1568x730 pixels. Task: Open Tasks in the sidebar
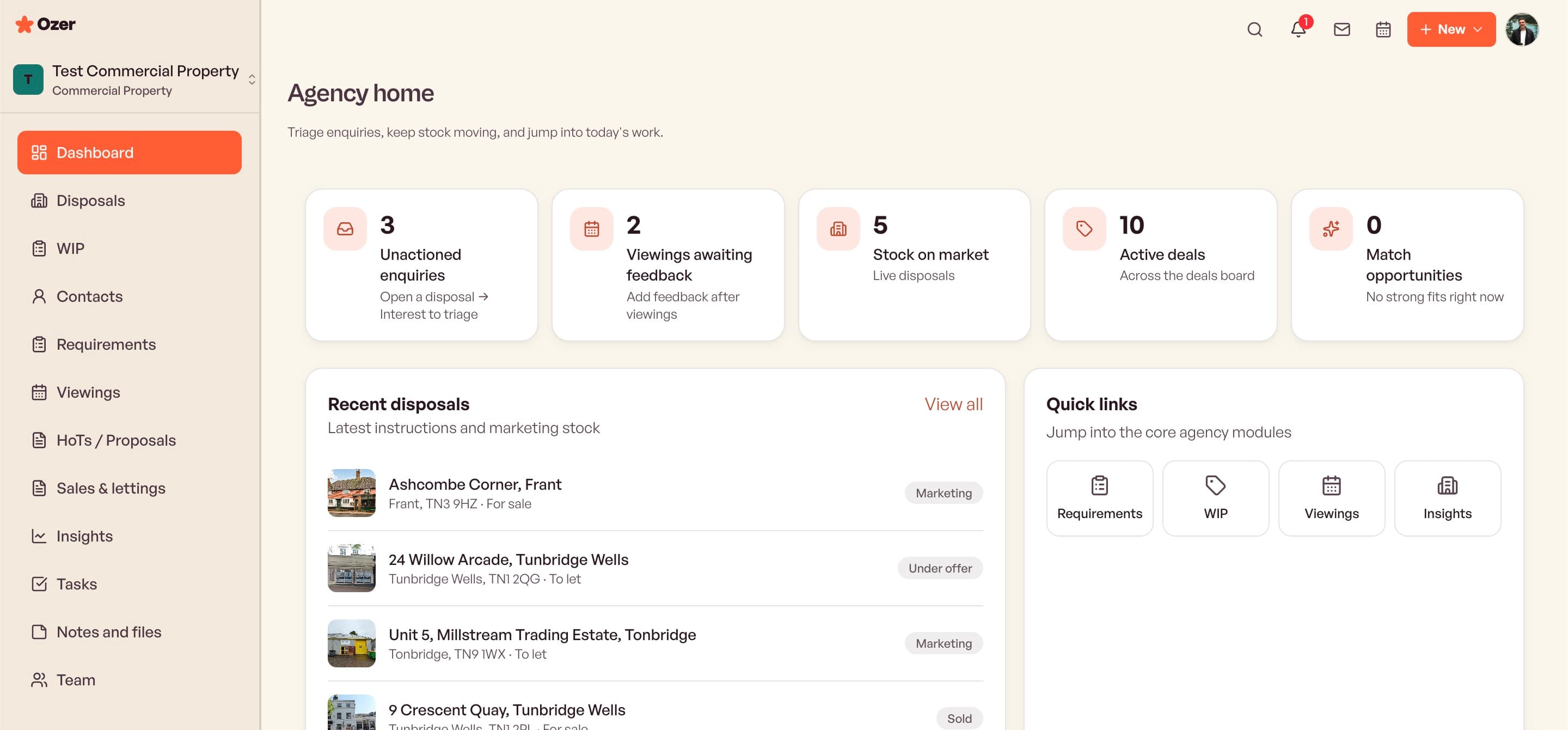(130, 585)
